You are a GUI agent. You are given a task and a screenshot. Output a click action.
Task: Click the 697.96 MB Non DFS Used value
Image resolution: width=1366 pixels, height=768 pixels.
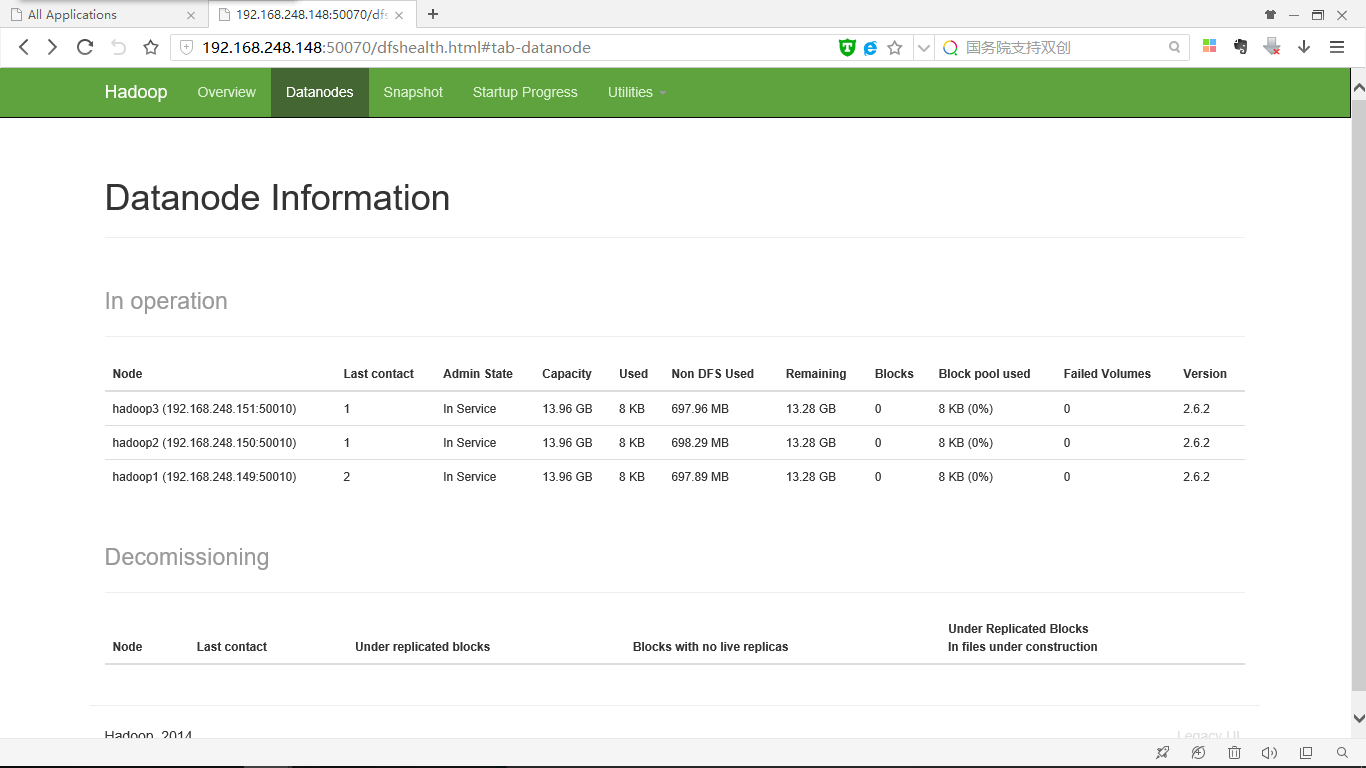click(x=700, y=409)
